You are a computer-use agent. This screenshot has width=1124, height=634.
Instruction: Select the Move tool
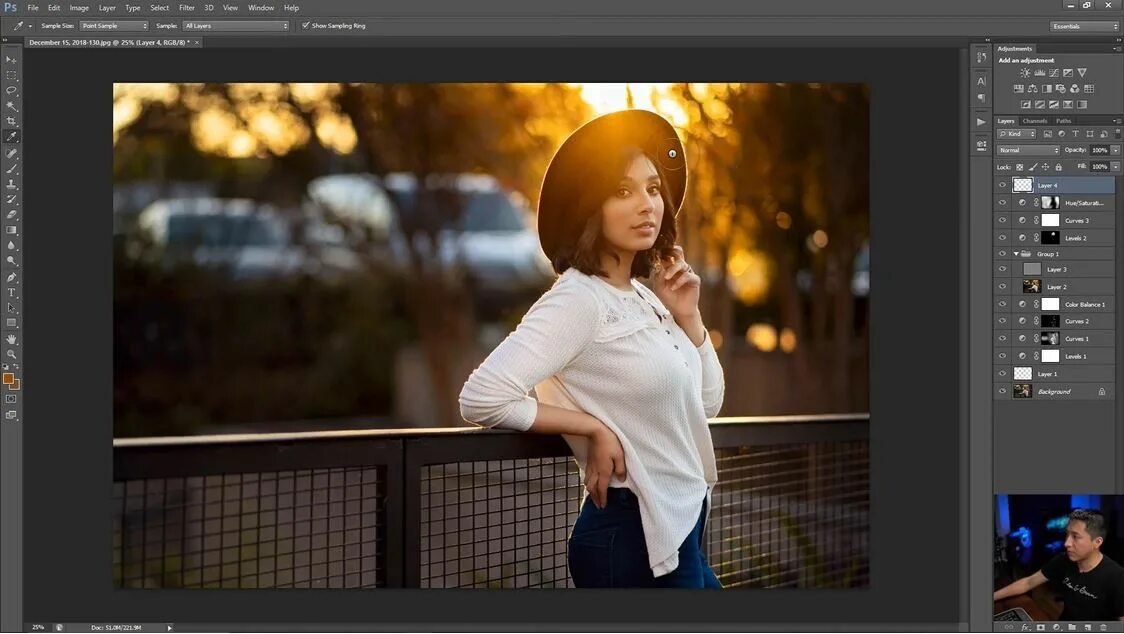coord(11,60)
